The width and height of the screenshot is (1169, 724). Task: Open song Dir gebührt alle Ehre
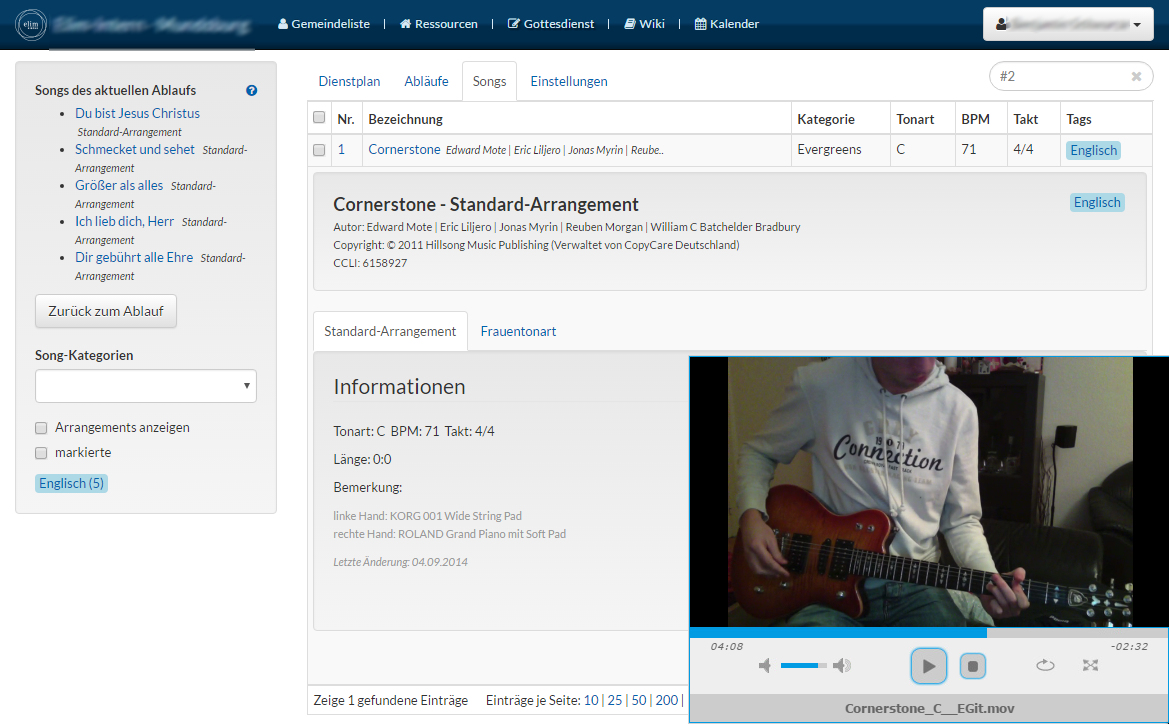click(x=133, y=257)
